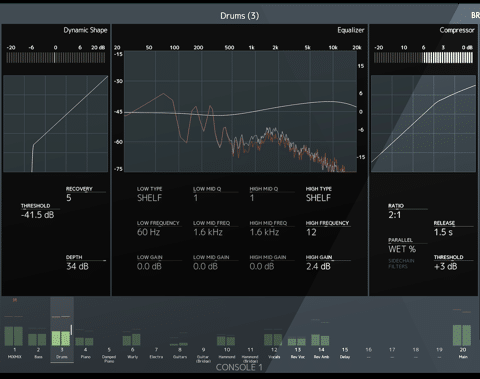Select the Rev Voc channel 13

point(298,330)
